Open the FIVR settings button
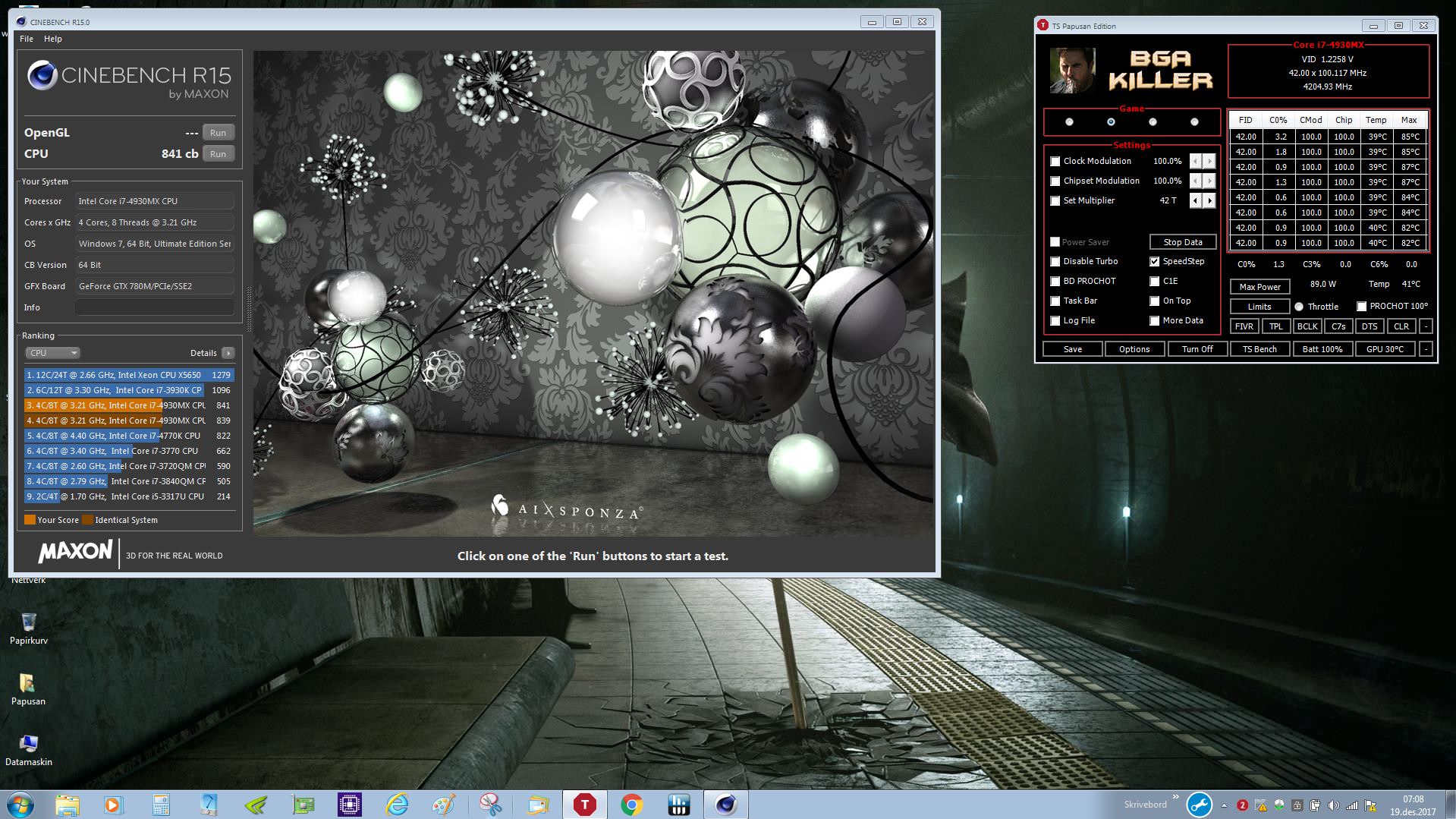1456x819 pixels. 1244,326
